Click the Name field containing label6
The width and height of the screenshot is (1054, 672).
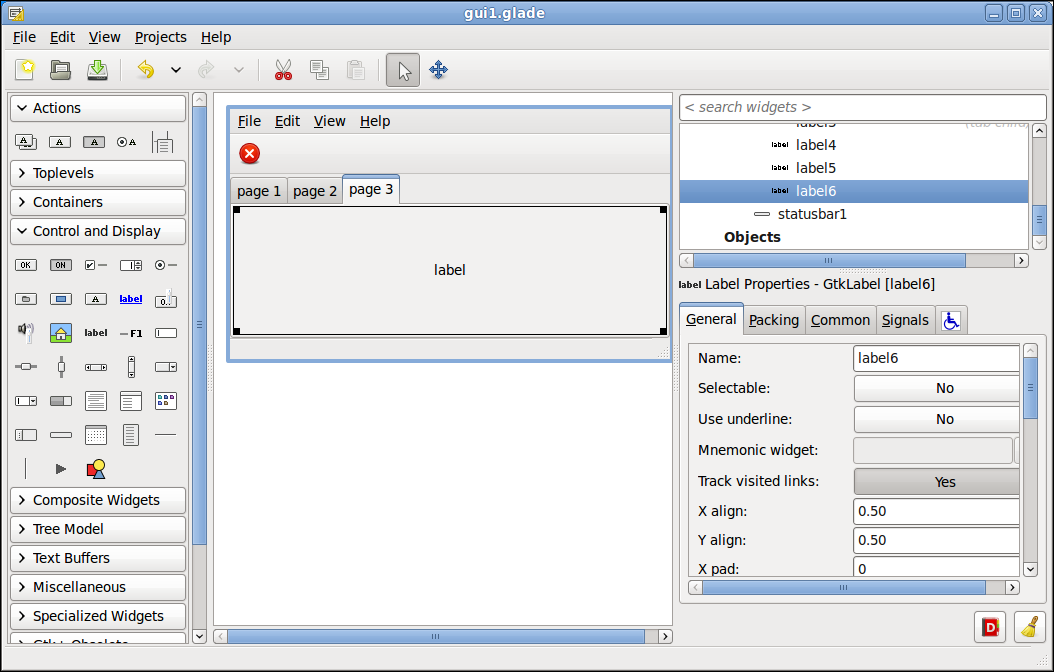coord(936,358)
